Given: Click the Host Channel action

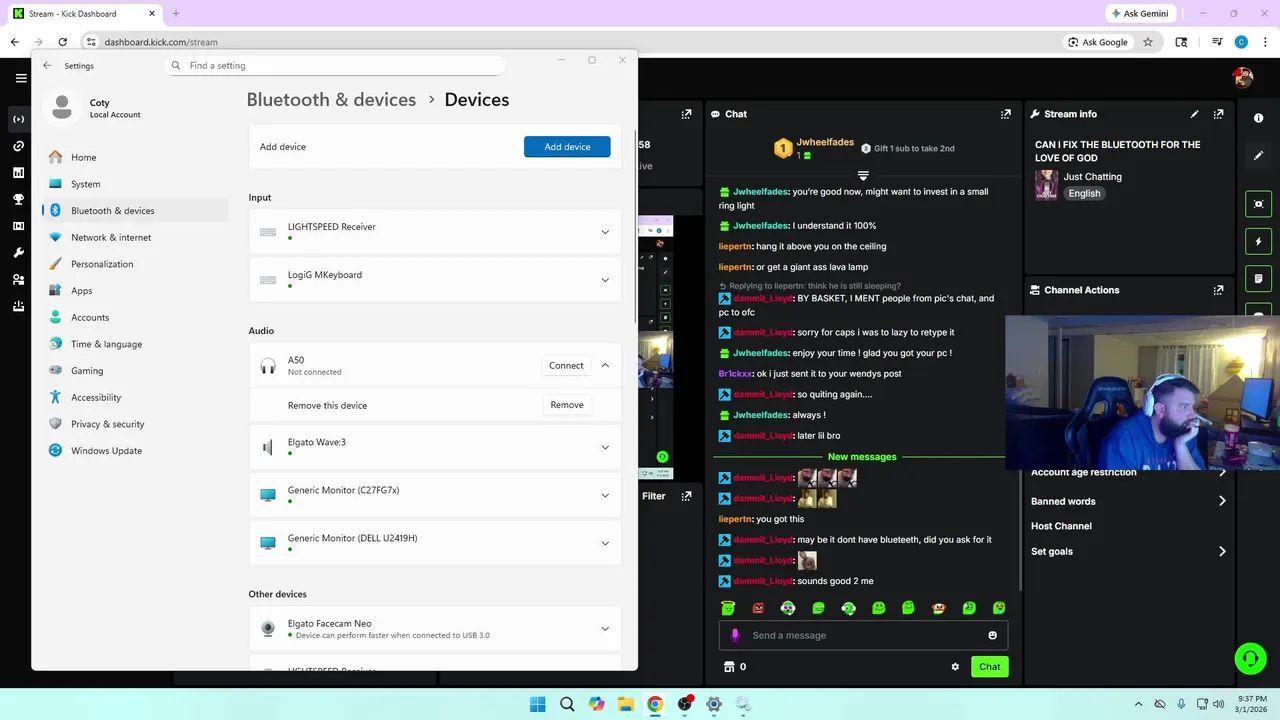Looking at the screenshot, I should coord(1061,526).
